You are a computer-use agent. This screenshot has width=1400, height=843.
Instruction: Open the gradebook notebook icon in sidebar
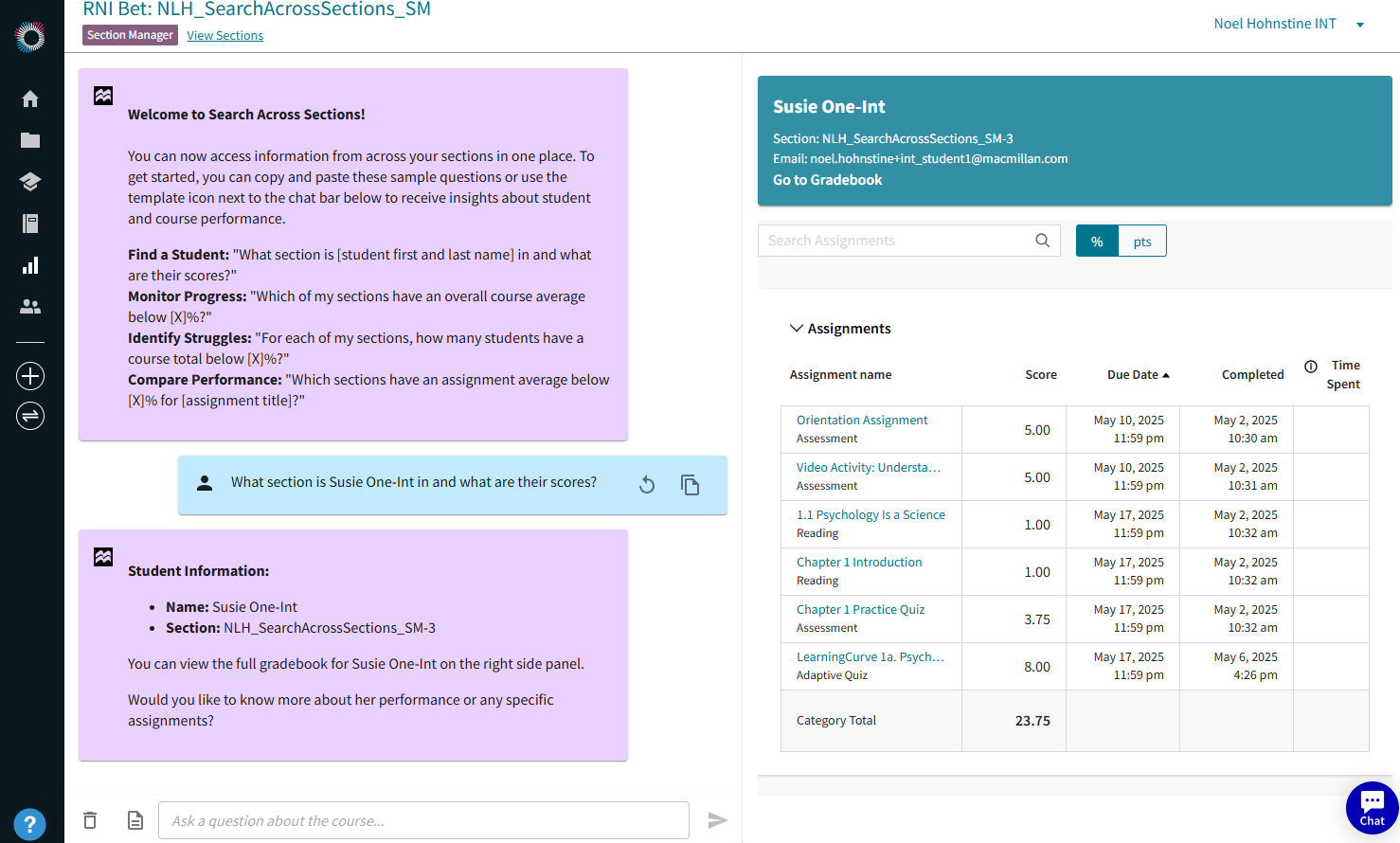29,224
